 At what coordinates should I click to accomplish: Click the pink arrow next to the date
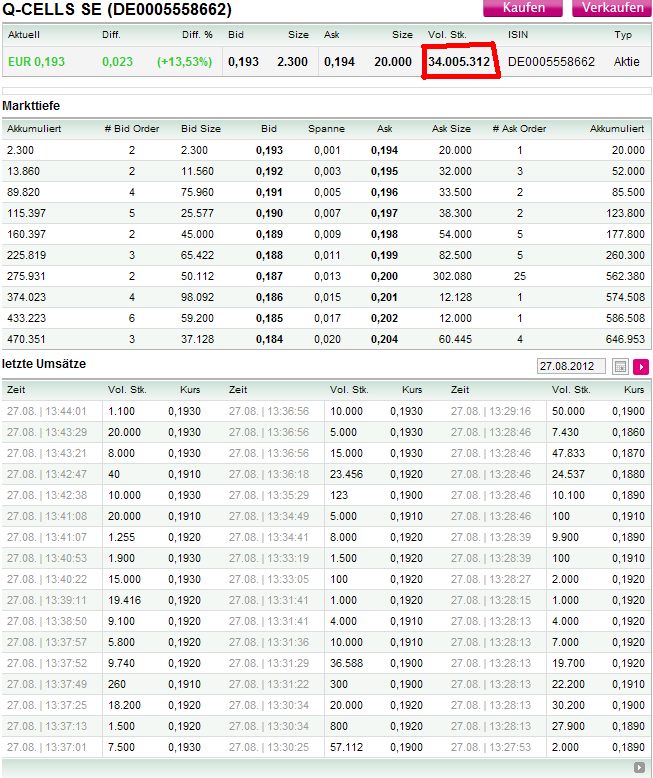point(641,367)
